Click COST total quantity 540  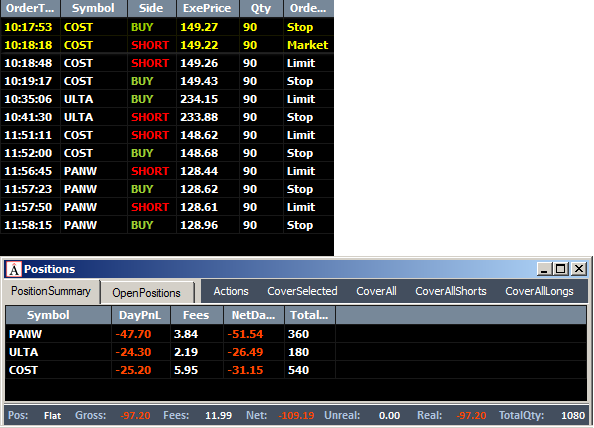[x=299, y=370]
